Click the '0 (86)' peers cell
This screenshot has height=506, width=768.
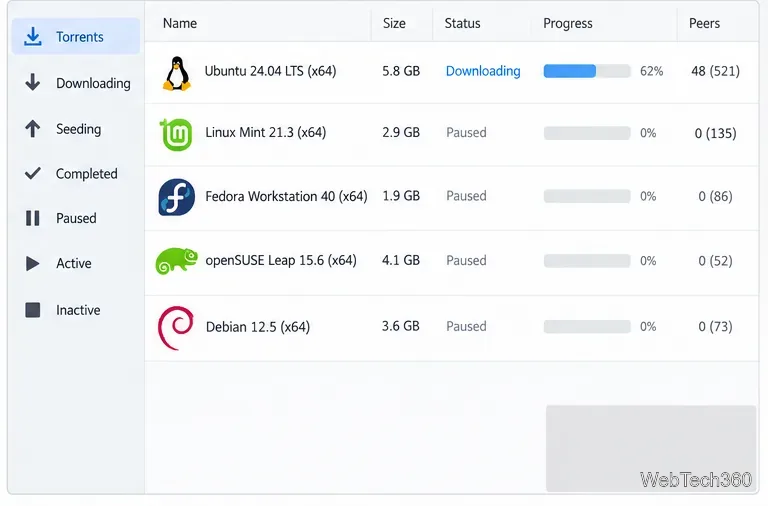[716, 196]
